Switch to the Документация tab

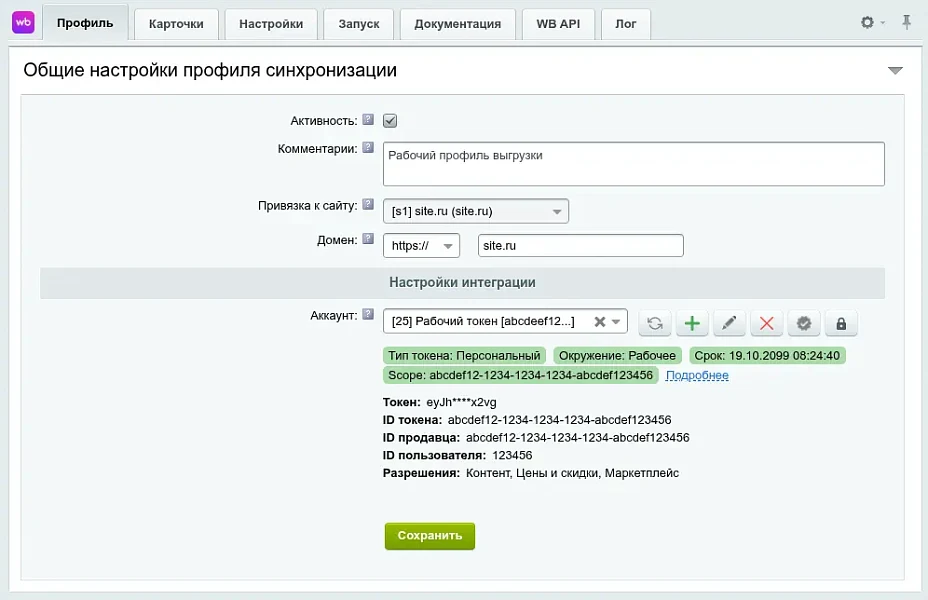457,24
